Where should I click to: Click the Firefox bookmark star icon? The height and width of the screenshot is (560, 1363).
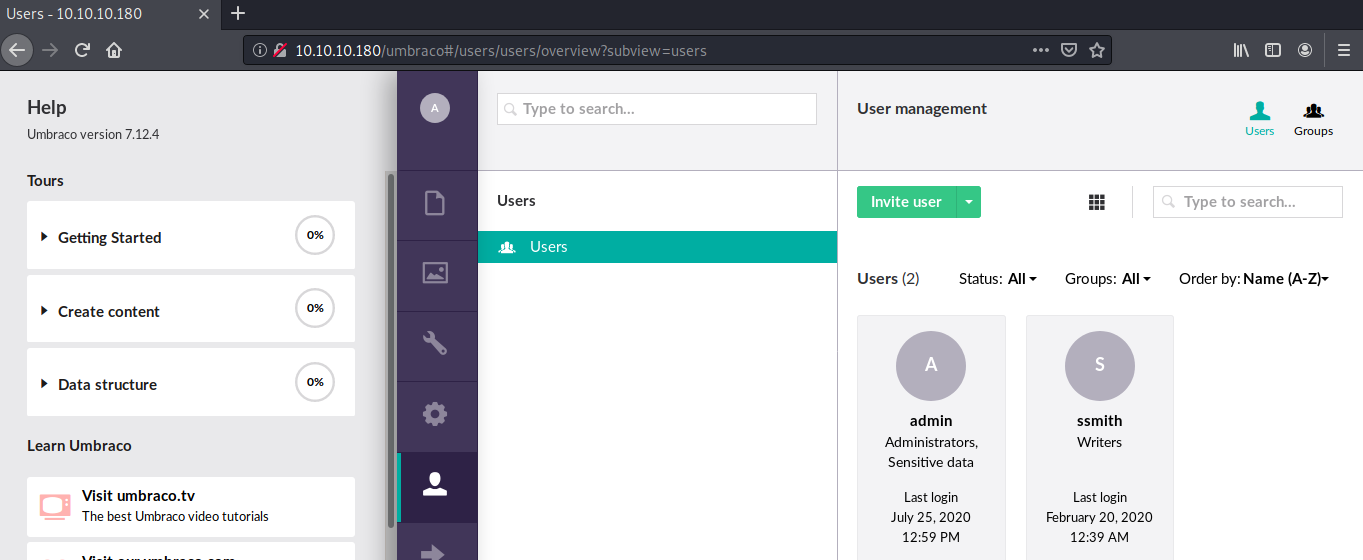[x=1096, y=50]
